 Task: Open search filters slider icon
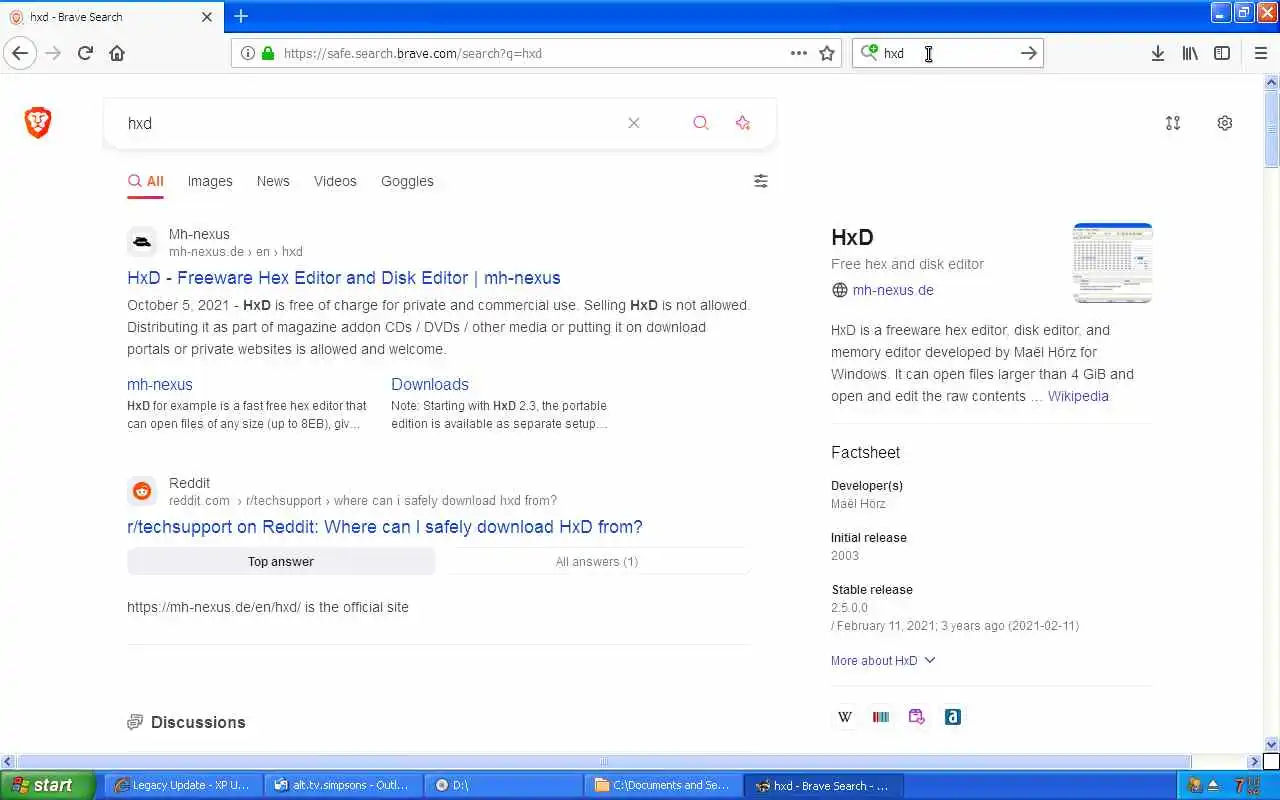pyautogui.click(x=761, y=181)
